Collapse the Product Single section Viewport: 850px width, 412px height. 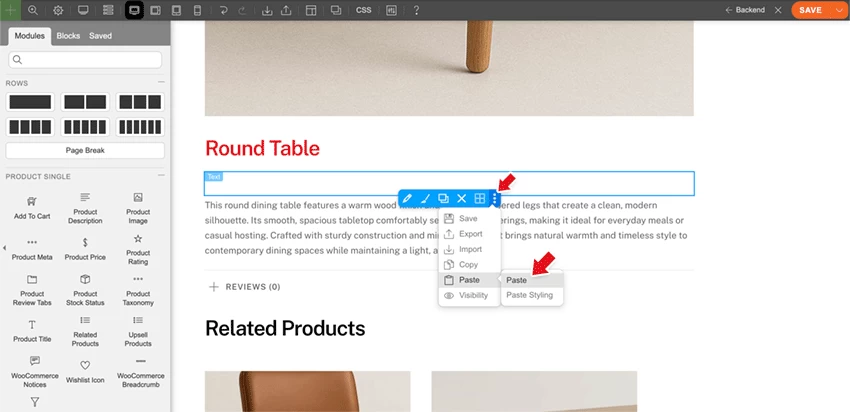pyautogui.click(x=161, y=176)
